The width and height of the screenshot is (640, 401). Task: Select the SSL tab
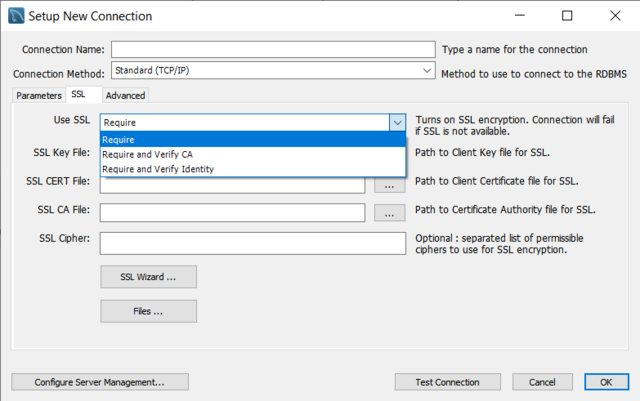point(79,95)
